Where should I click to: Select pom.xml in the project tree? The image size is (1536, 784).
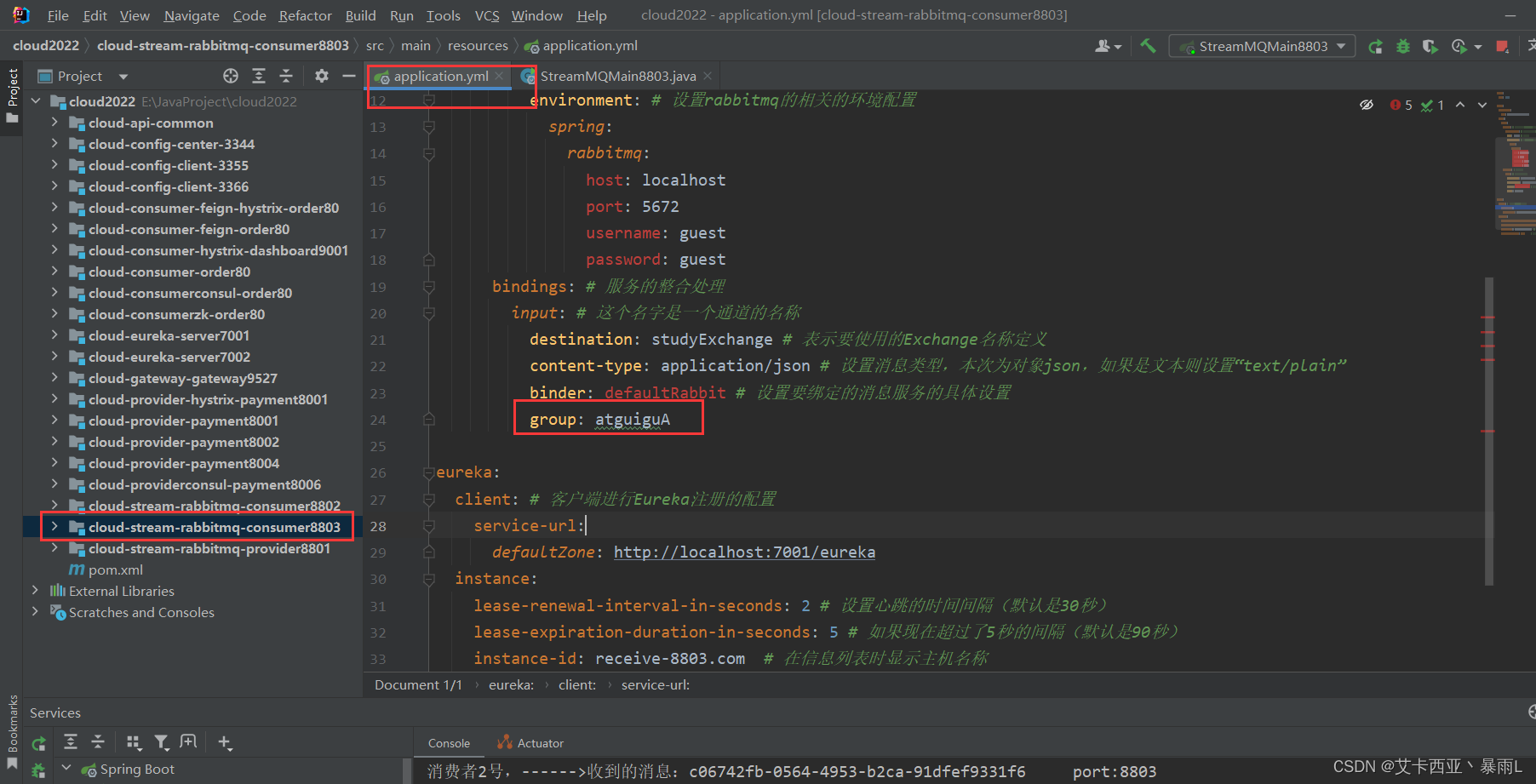point(115,569)
